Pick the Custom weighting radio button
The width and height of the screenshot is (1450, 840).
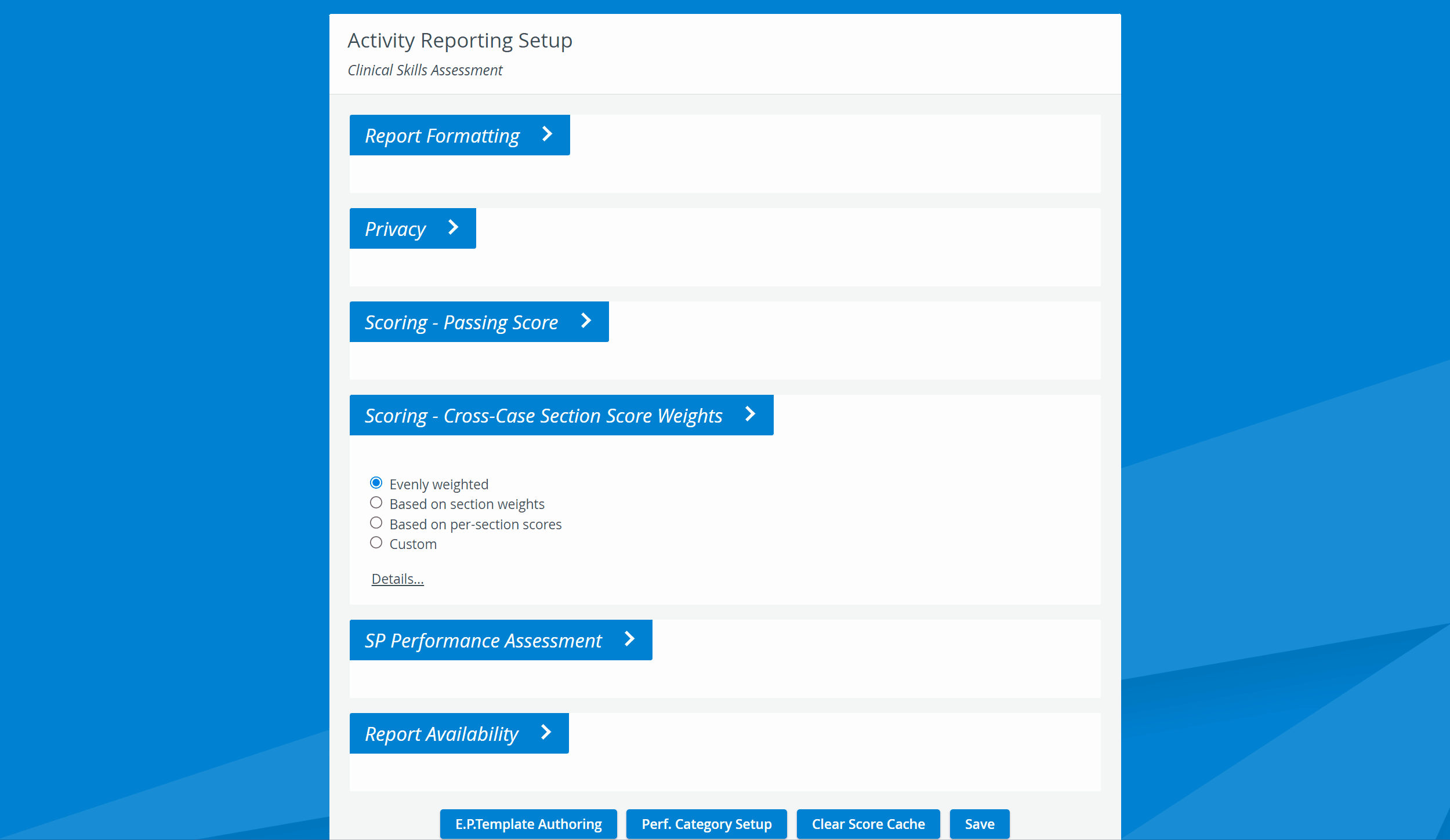[x=376, y=543]
